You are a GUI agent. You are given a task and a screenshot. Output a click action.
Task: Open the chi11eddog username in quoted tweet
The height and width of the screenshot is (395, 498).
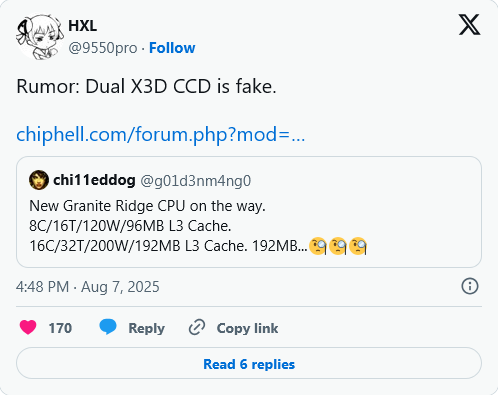[94, 180]
